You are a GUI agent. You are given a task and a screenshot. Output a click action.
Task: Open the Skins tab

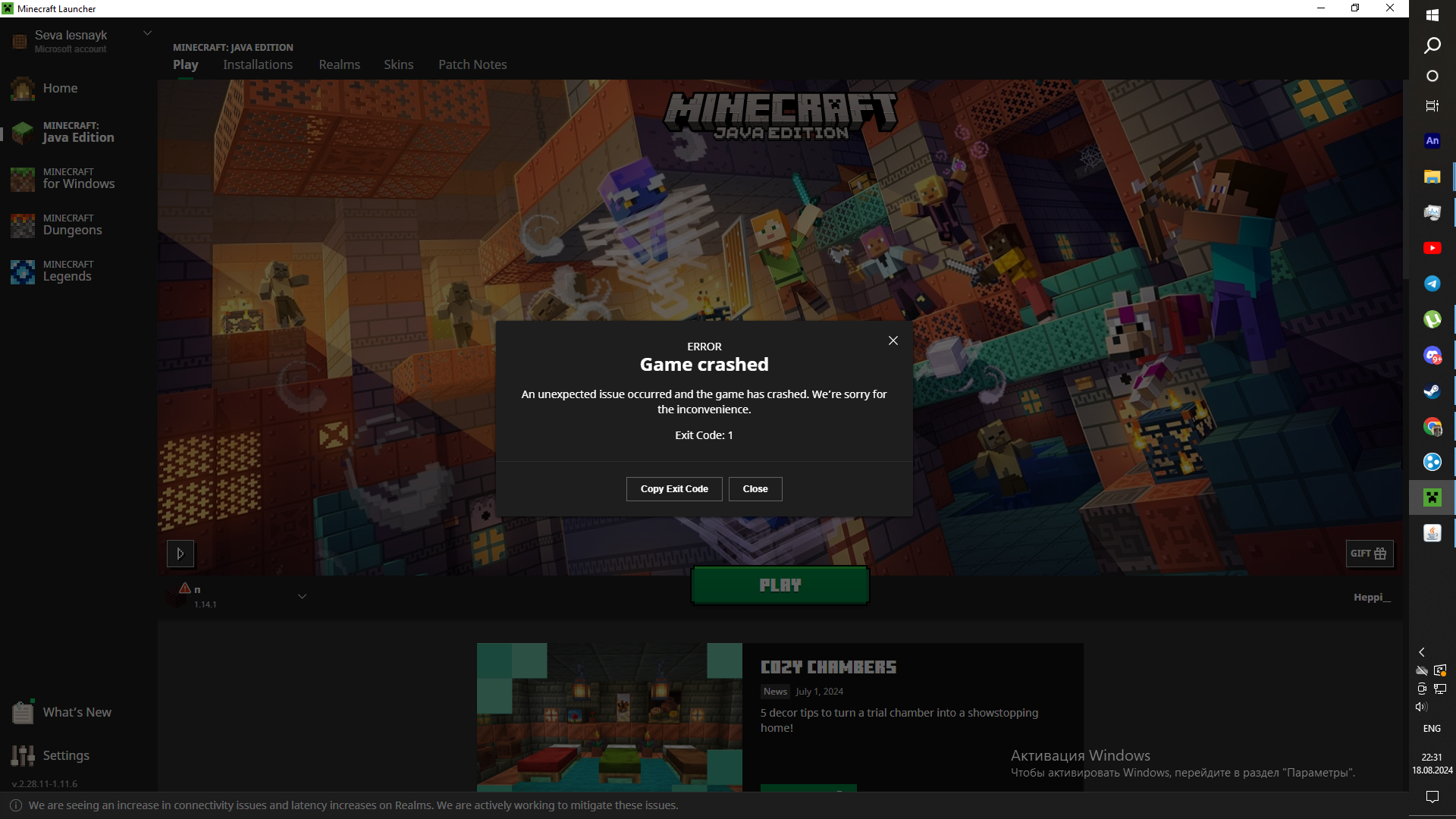point(398,64)
